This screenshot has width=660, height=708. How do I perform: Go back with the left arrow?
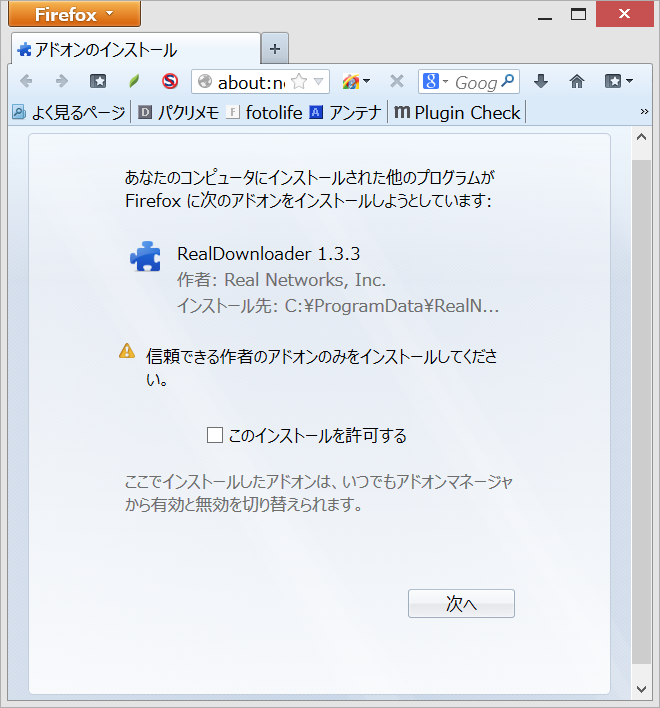click(x=26, y=81)
